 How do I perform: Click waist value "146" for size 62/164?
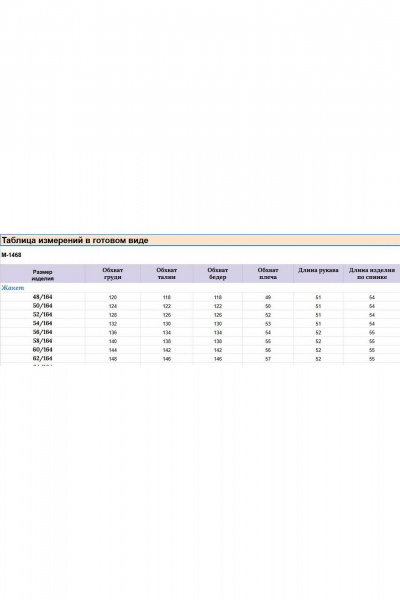point(167,359)
